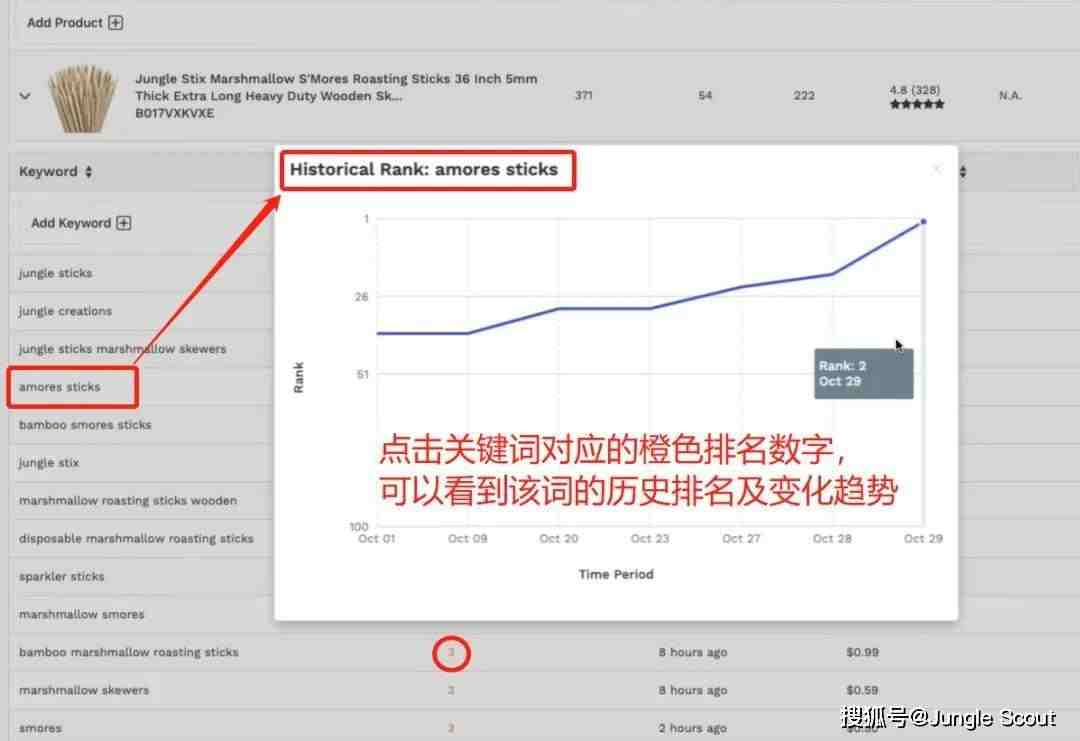The width and height of the screenshot is (1080, 741).
Task: Select the 'bamboo smores sticks' keyword
Action: point(85,425)
